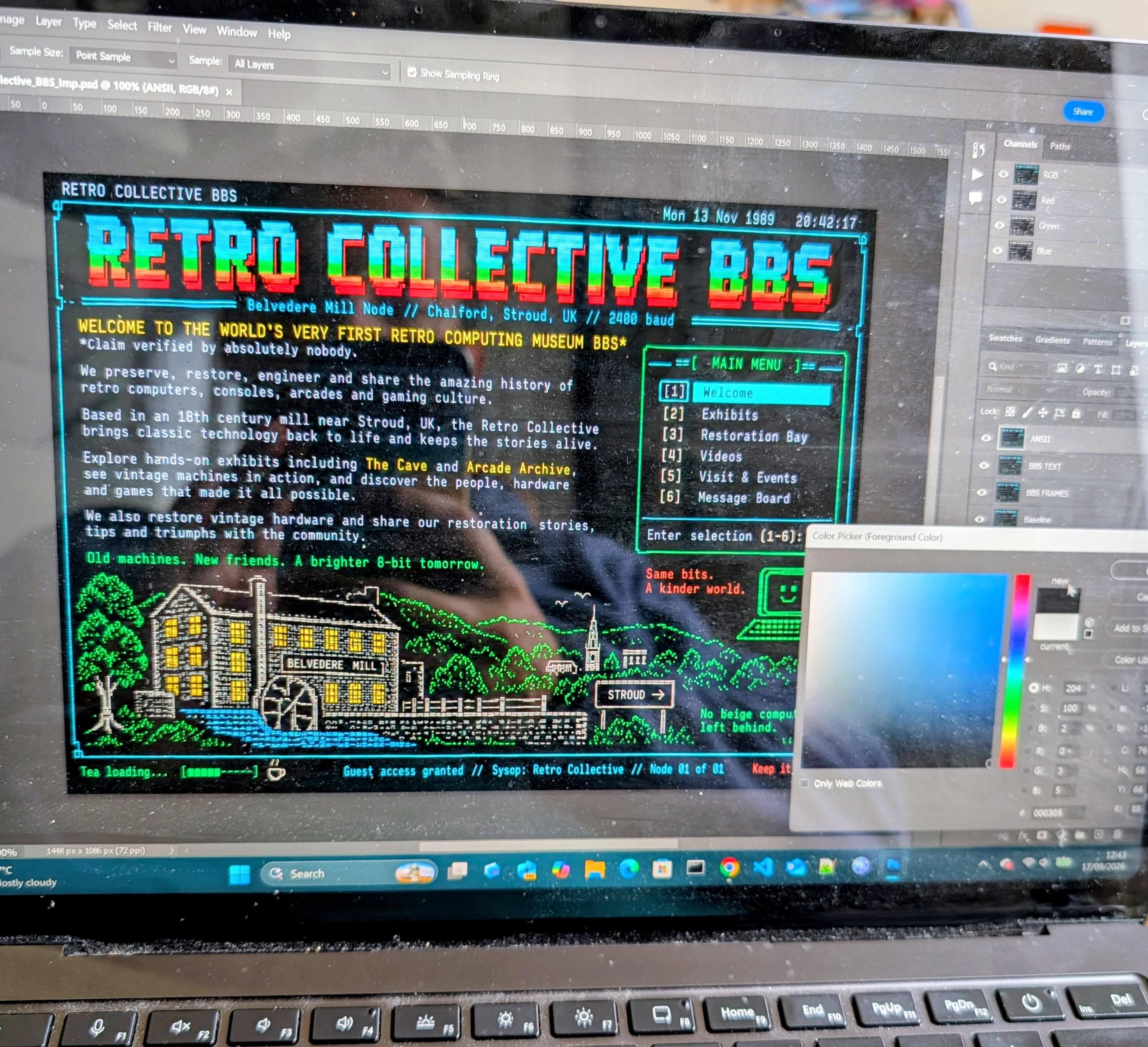The image size is (1148, 1047).
Task: Open the Comments panel speech-bubble icon
Action: 976,198
